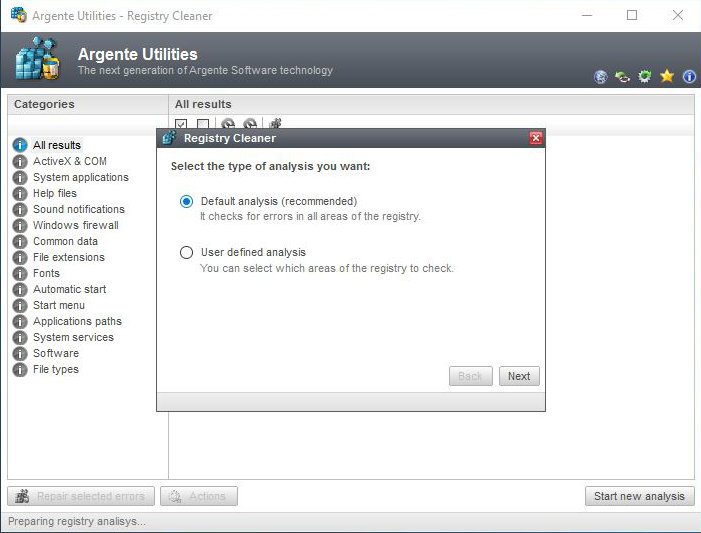Open the blue info icon in the header
Image resolution: width=701 pixels, height=533 pixels.
pyautogui.click(x=689, y=76)
